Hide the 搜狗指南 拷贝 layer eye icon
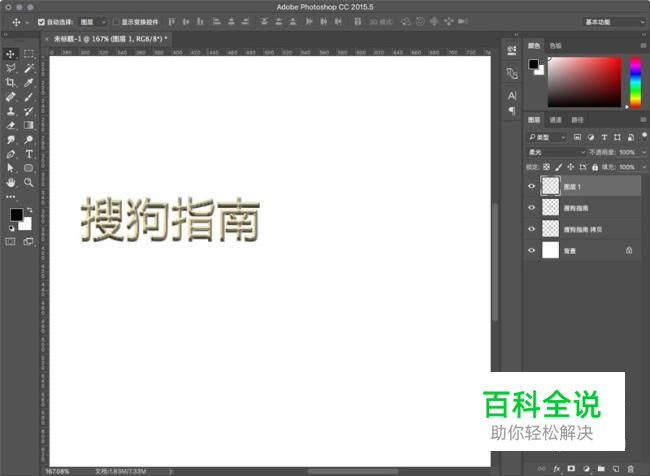Image resolution: width=650 pixels, height=476 pixels. coord(531,229)
